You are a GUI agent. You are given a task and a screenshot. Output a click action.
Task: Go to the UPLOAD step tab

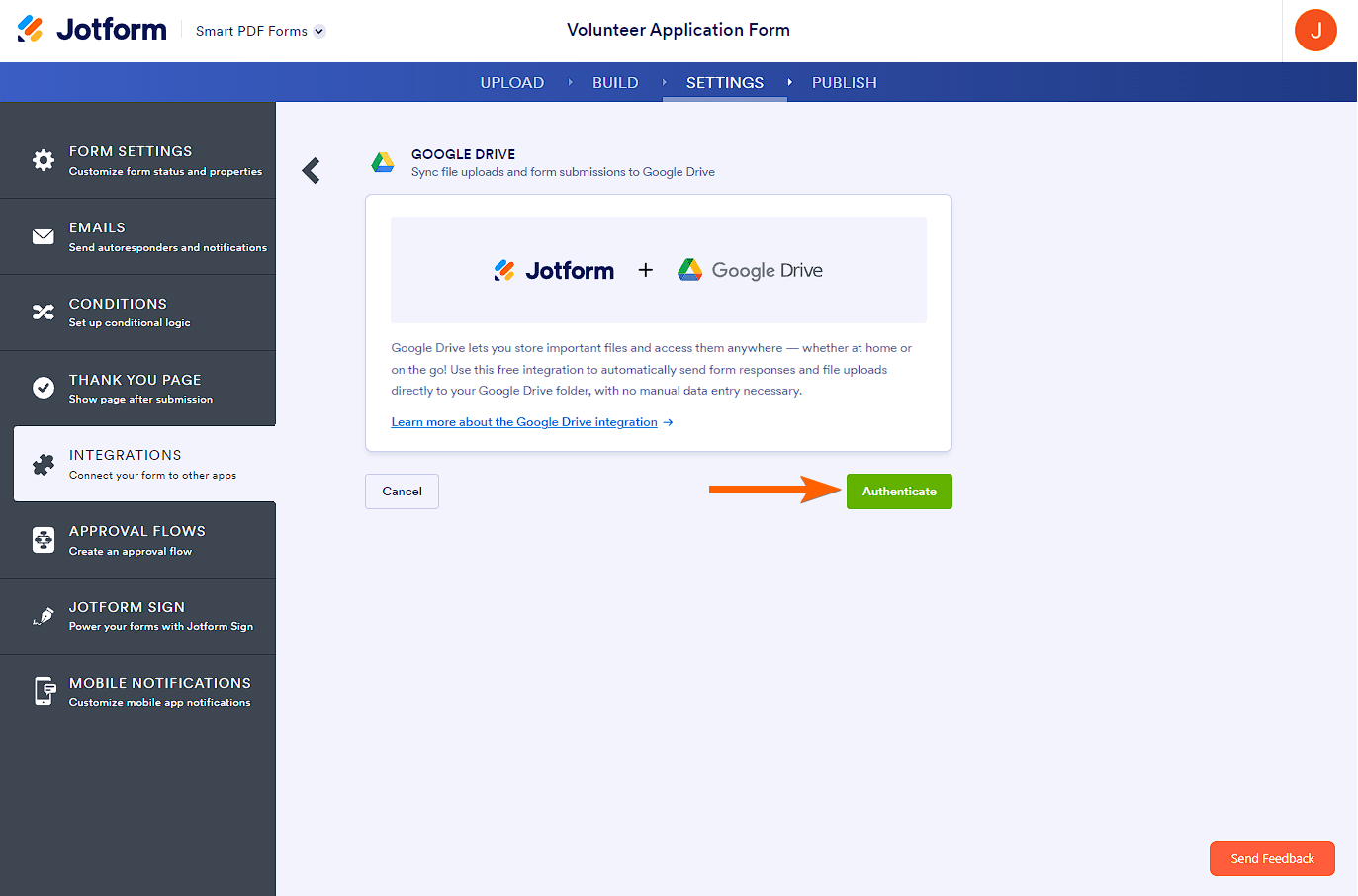click(512, 83)
